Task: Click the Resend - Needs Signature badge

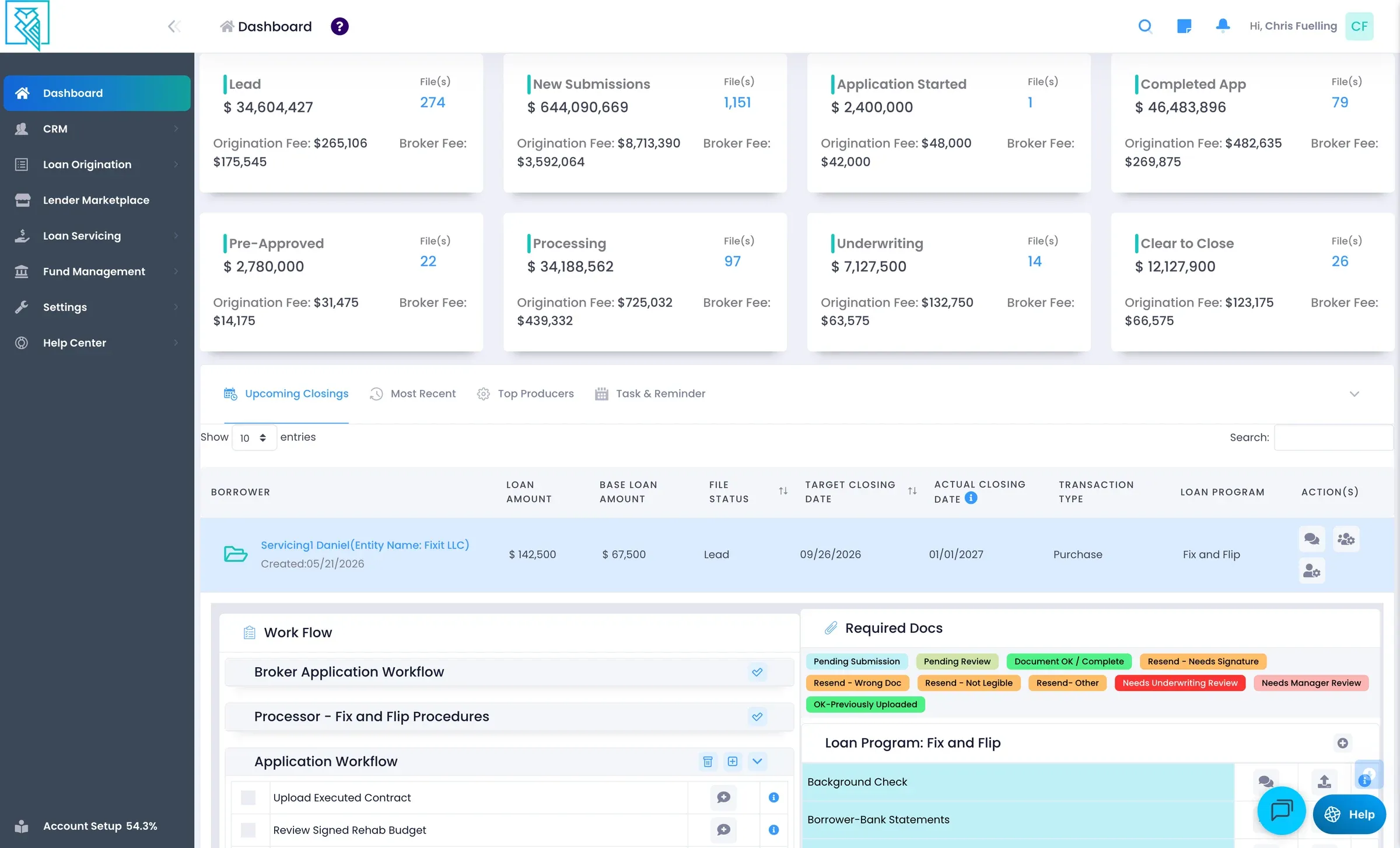Action: pos(1203,662)
